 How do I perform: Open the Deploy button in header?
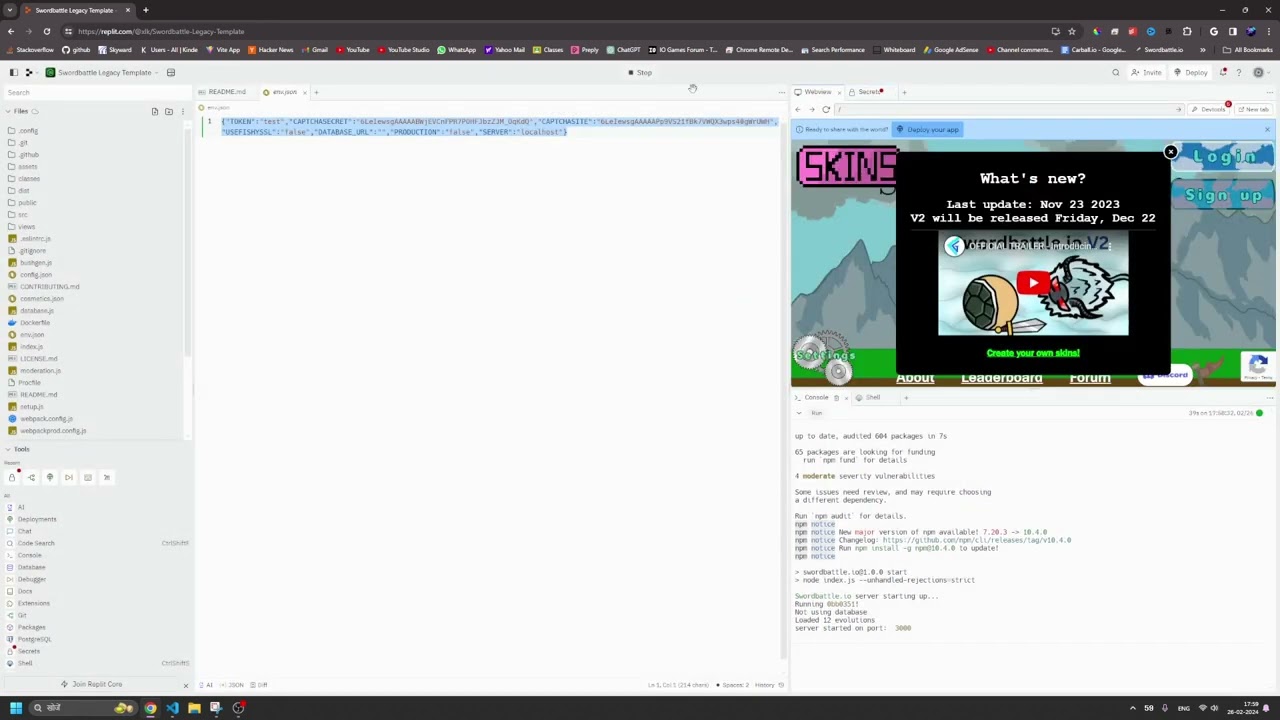click(x=1191, y=72)
